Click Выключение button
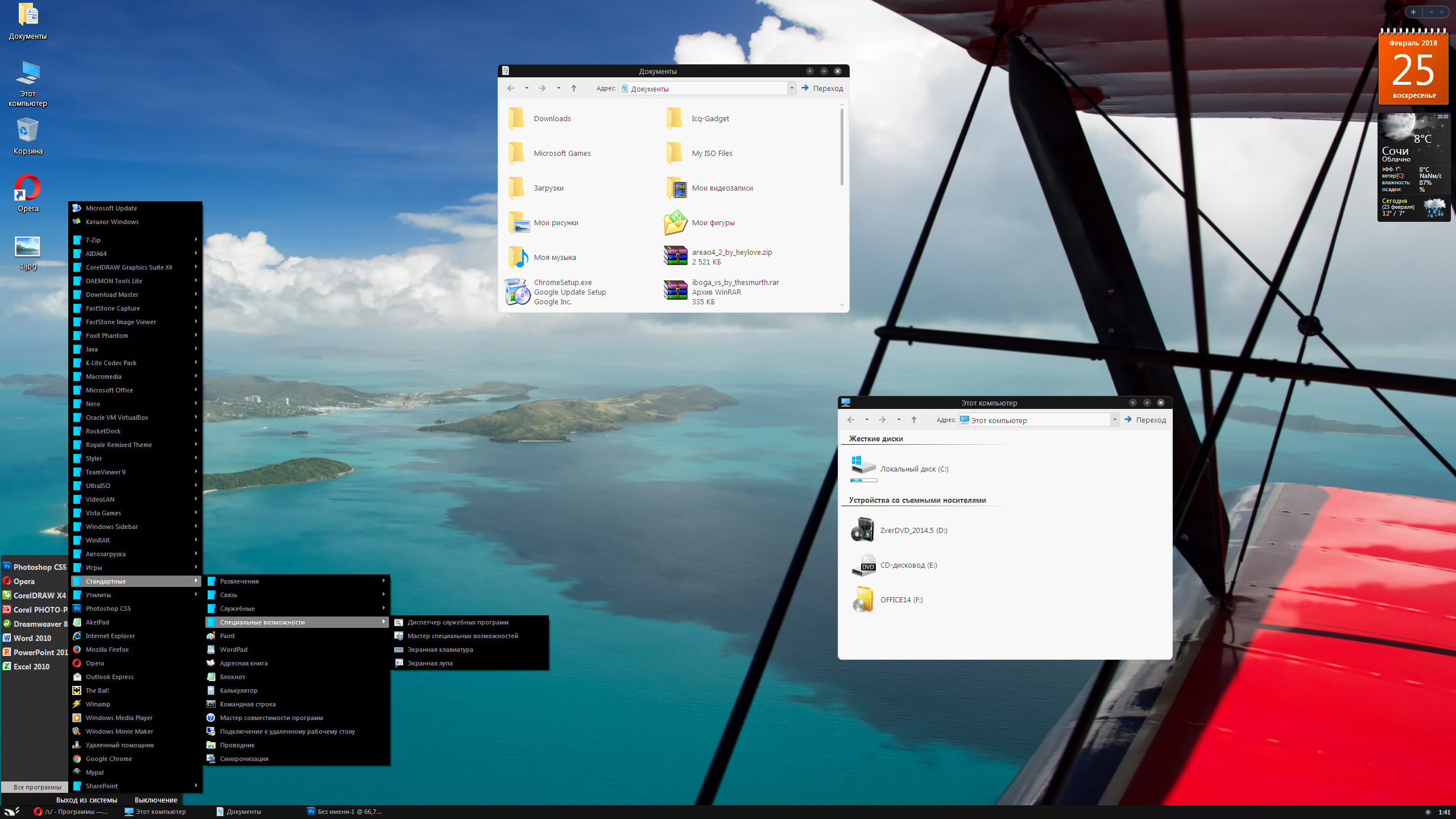The image size is (1456, 819). coord(156,800)
